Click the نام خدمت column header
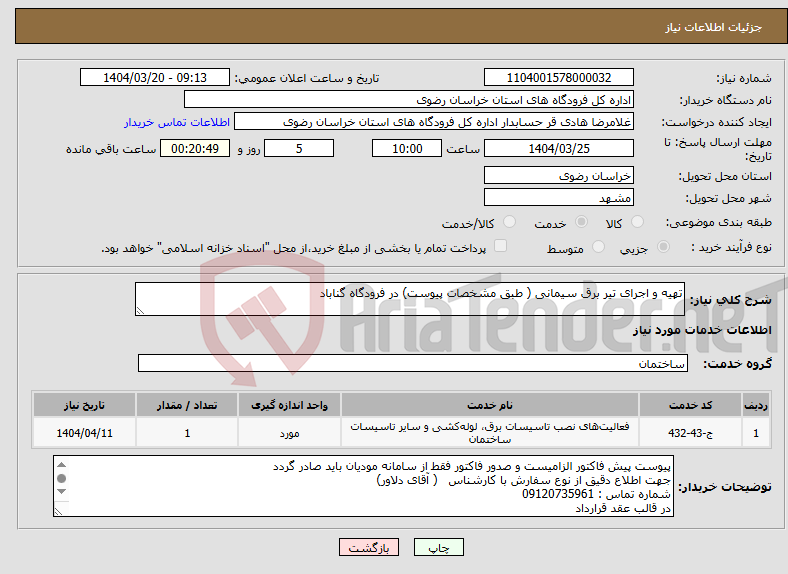The height and width of the screenshot is (574, 788). [x=489, y=405]
